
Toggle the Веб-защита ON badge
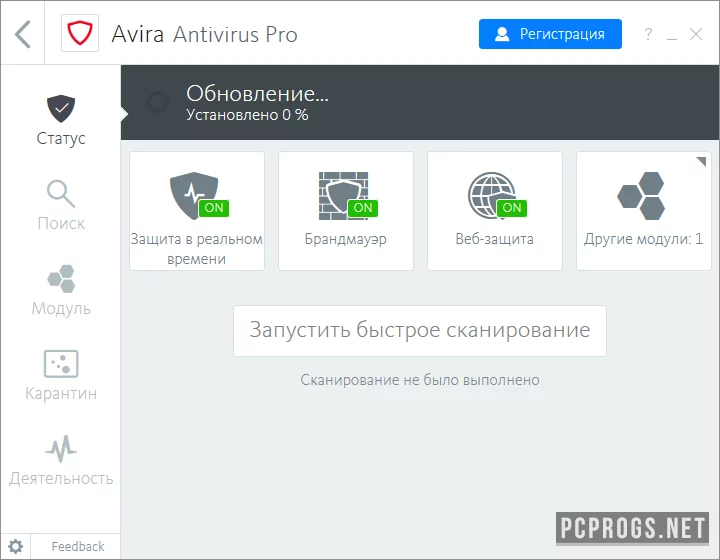click(512, 208)
